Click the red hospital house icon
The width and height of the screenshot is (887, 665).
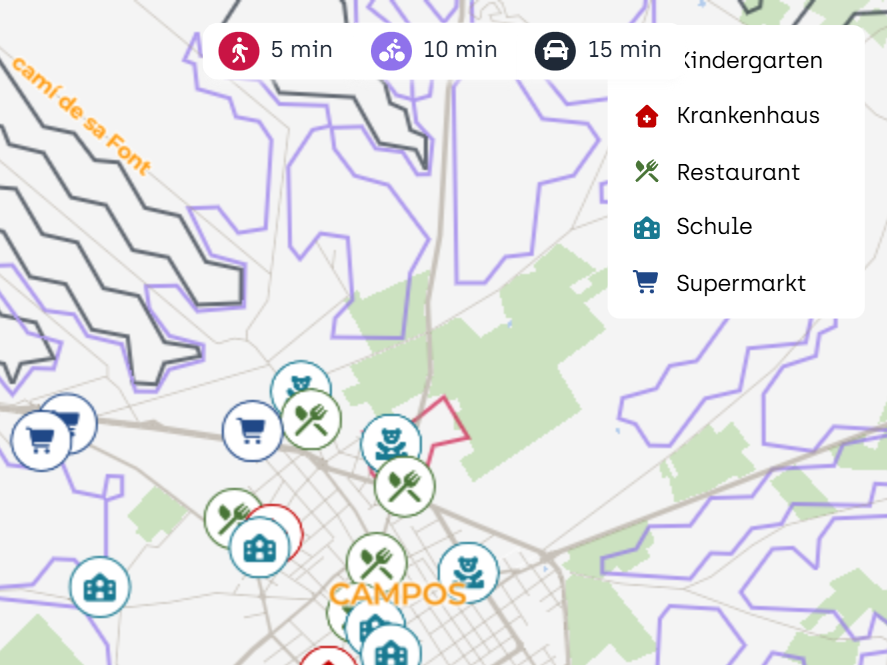point(647,116)
